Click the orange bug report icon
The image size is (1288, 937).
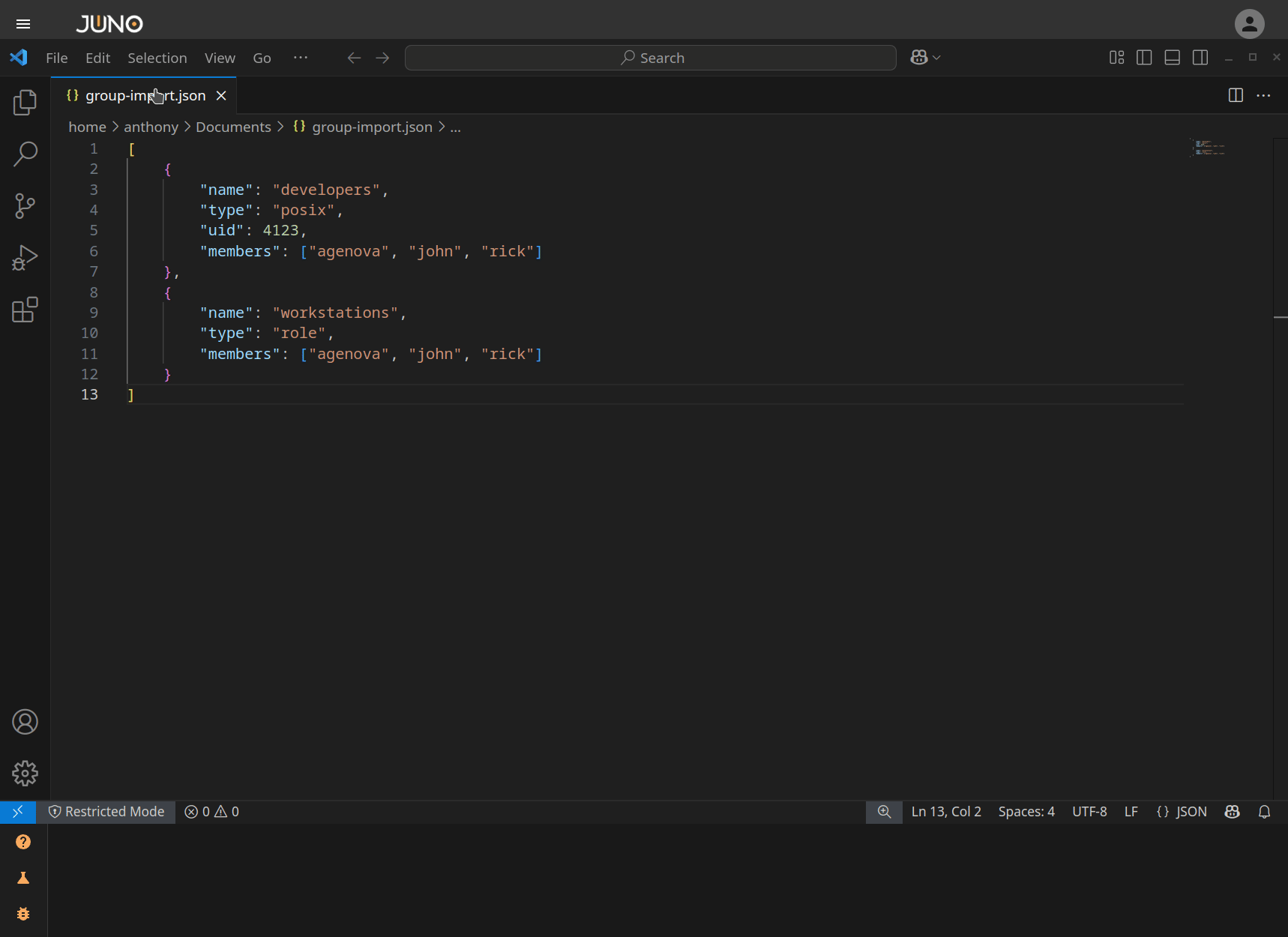tap(23, 914)
